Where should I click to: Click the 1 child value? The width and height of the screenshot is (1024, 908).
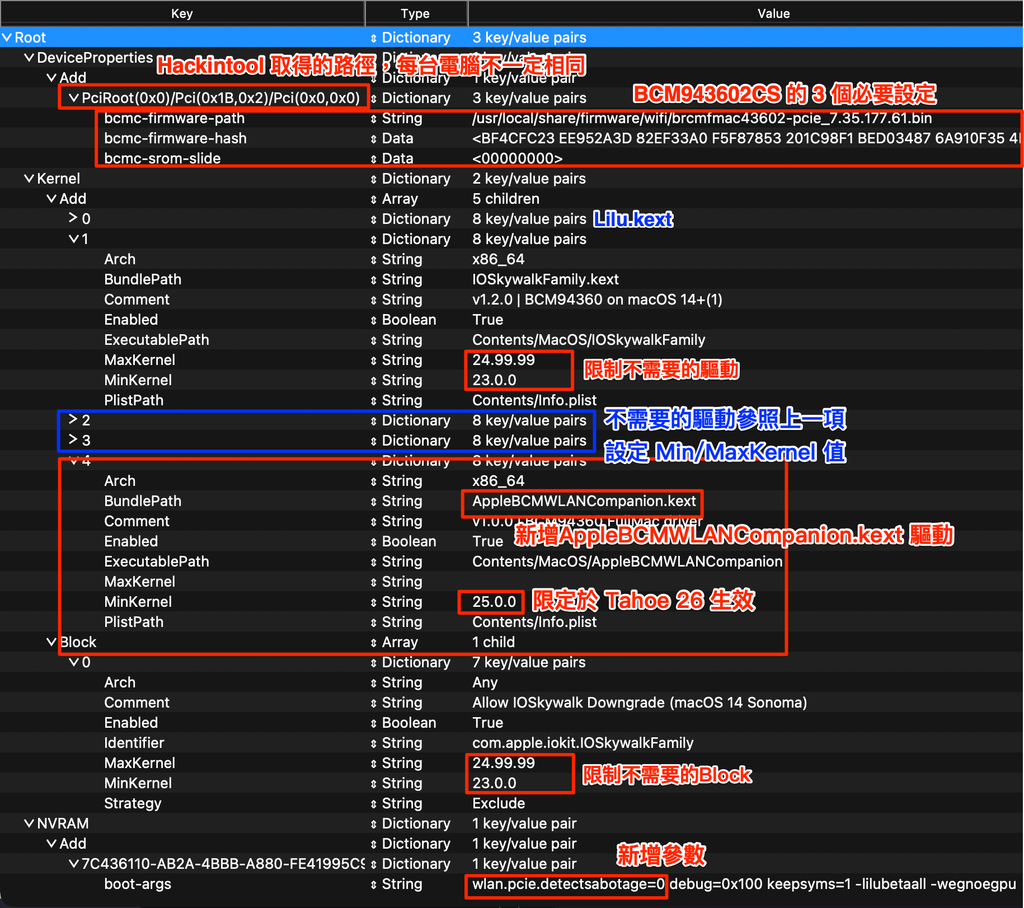(x=493, y=642)
